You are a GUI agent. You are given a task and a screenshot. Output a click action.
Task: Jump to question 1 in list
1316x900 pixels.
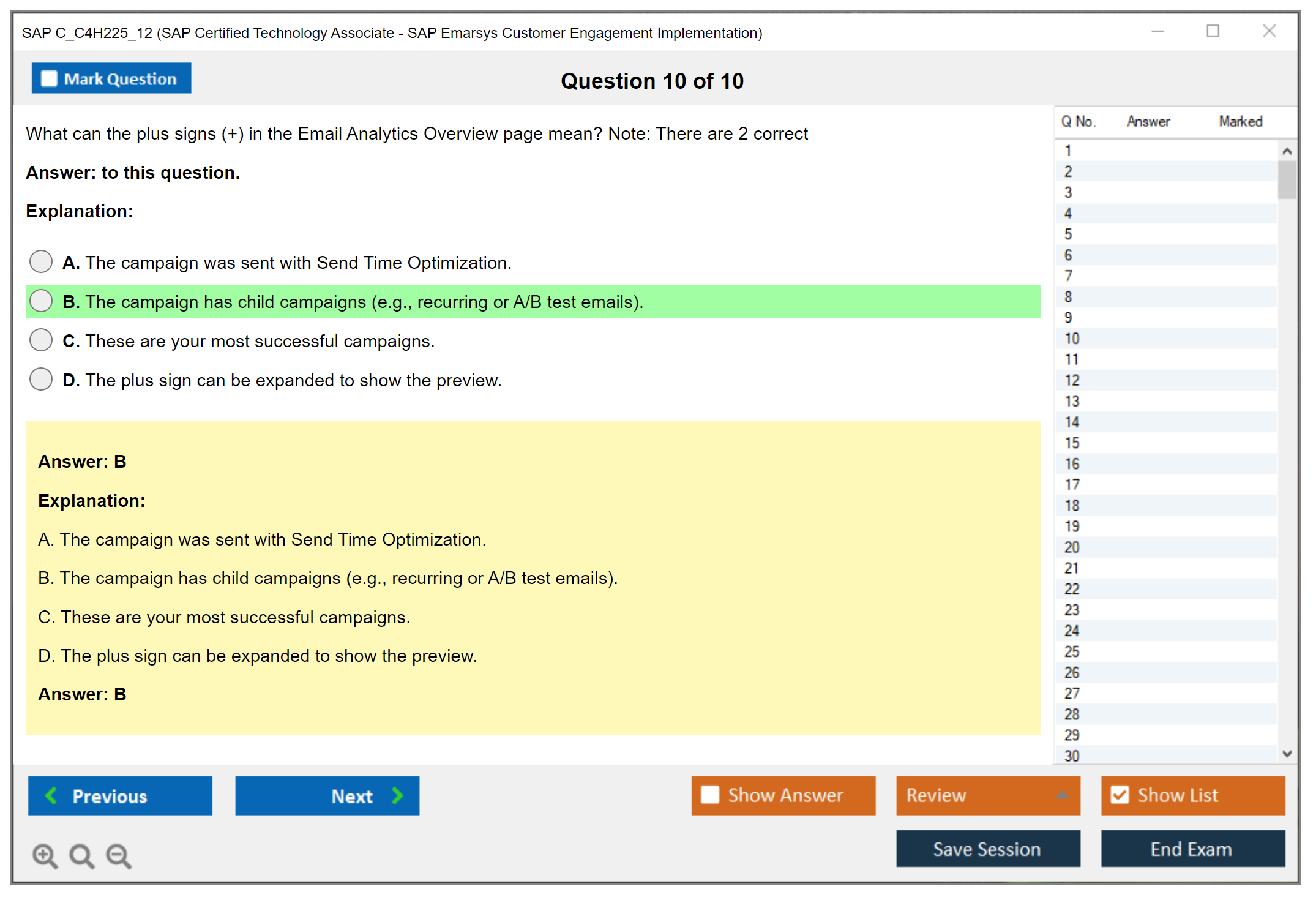[1068, 151]
